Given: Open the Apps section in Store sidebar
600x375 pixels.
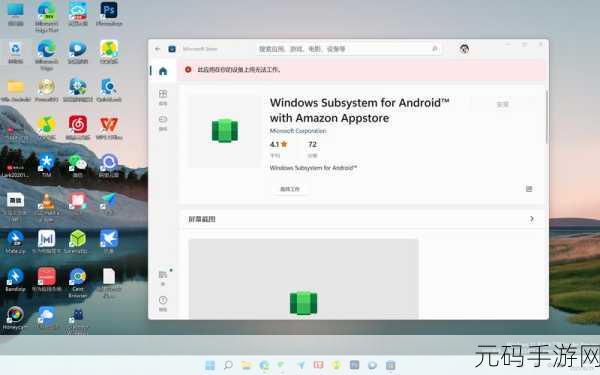Looking at the screenshot, I should pyautogui.click(x=163, y=97).
